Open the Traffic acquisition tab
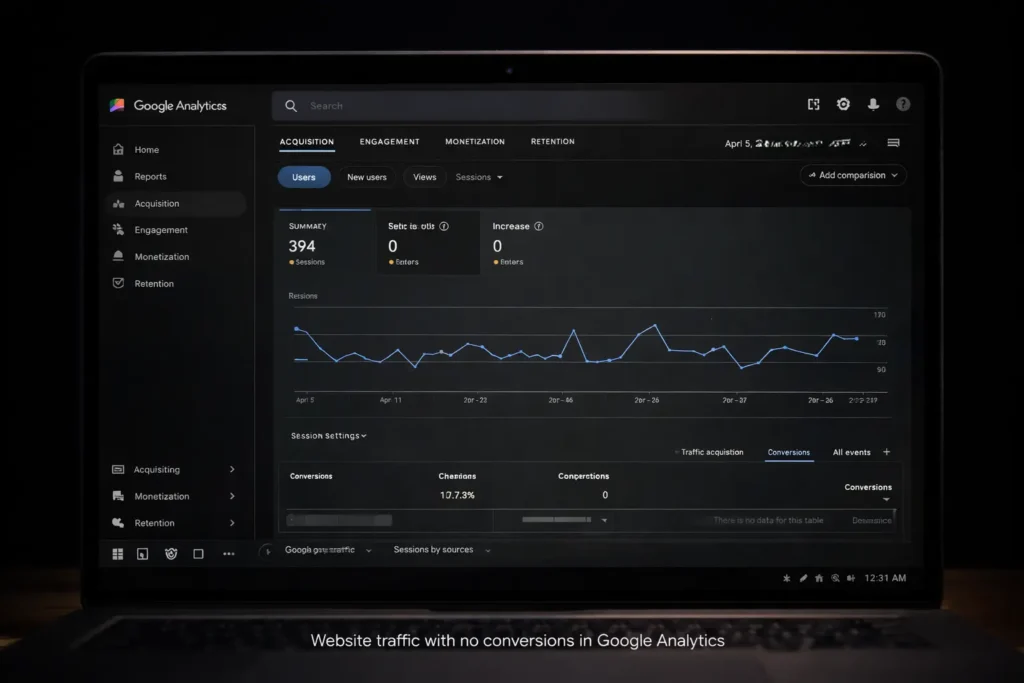The width and height of the screenshot is (1024, 683). click(x=711, y=453)
